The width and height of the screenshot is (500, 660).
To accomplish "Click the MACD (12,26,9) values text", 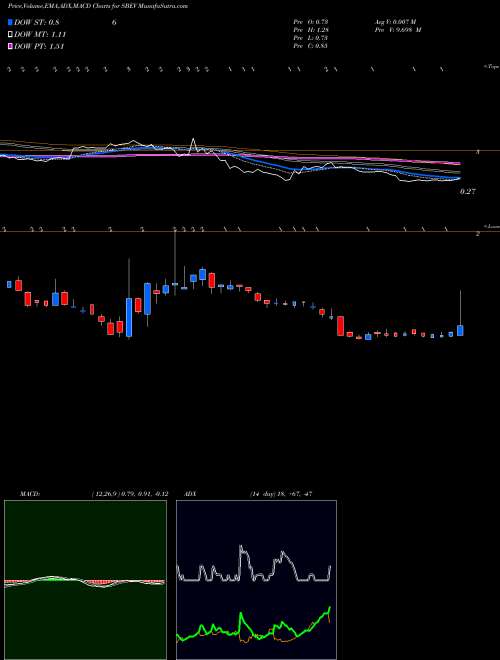I will [x=129, y=494].
